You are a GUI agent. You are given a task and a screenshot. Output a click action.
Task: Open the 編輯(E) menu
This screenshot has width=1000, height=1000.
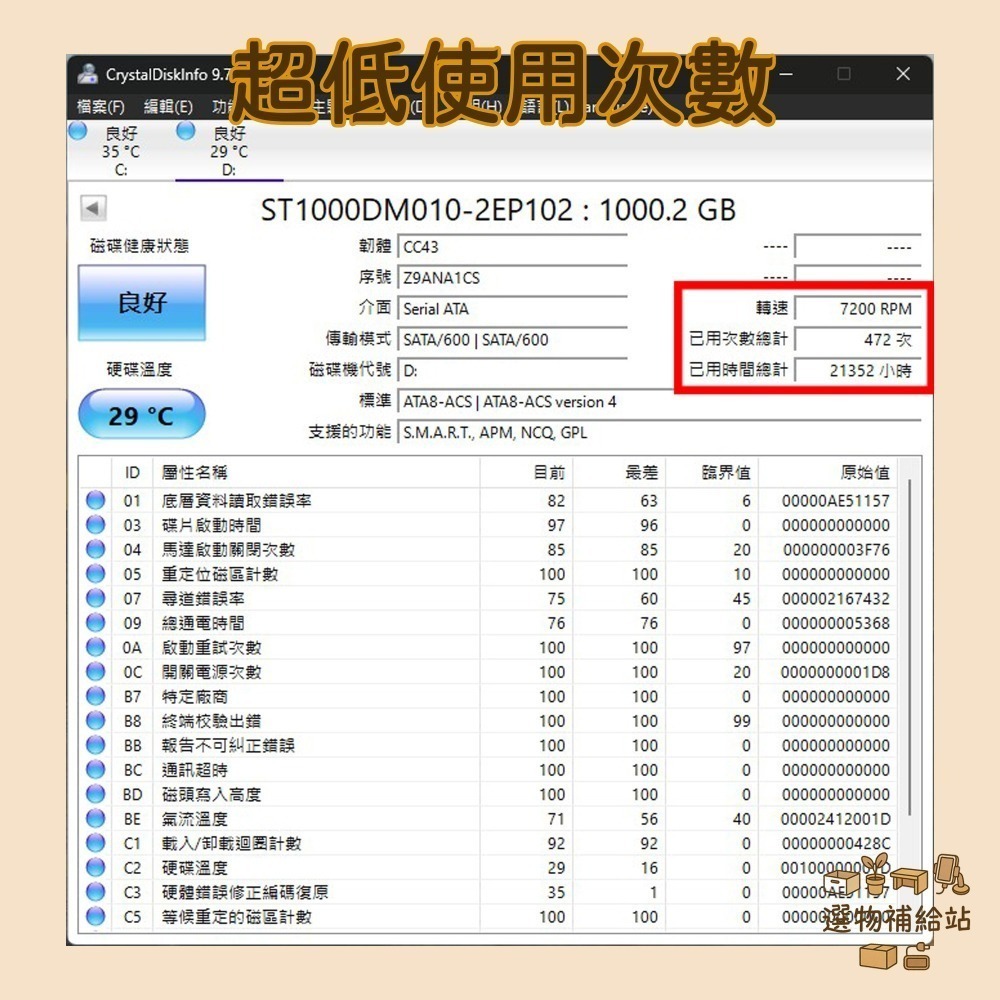coord(168,107)
